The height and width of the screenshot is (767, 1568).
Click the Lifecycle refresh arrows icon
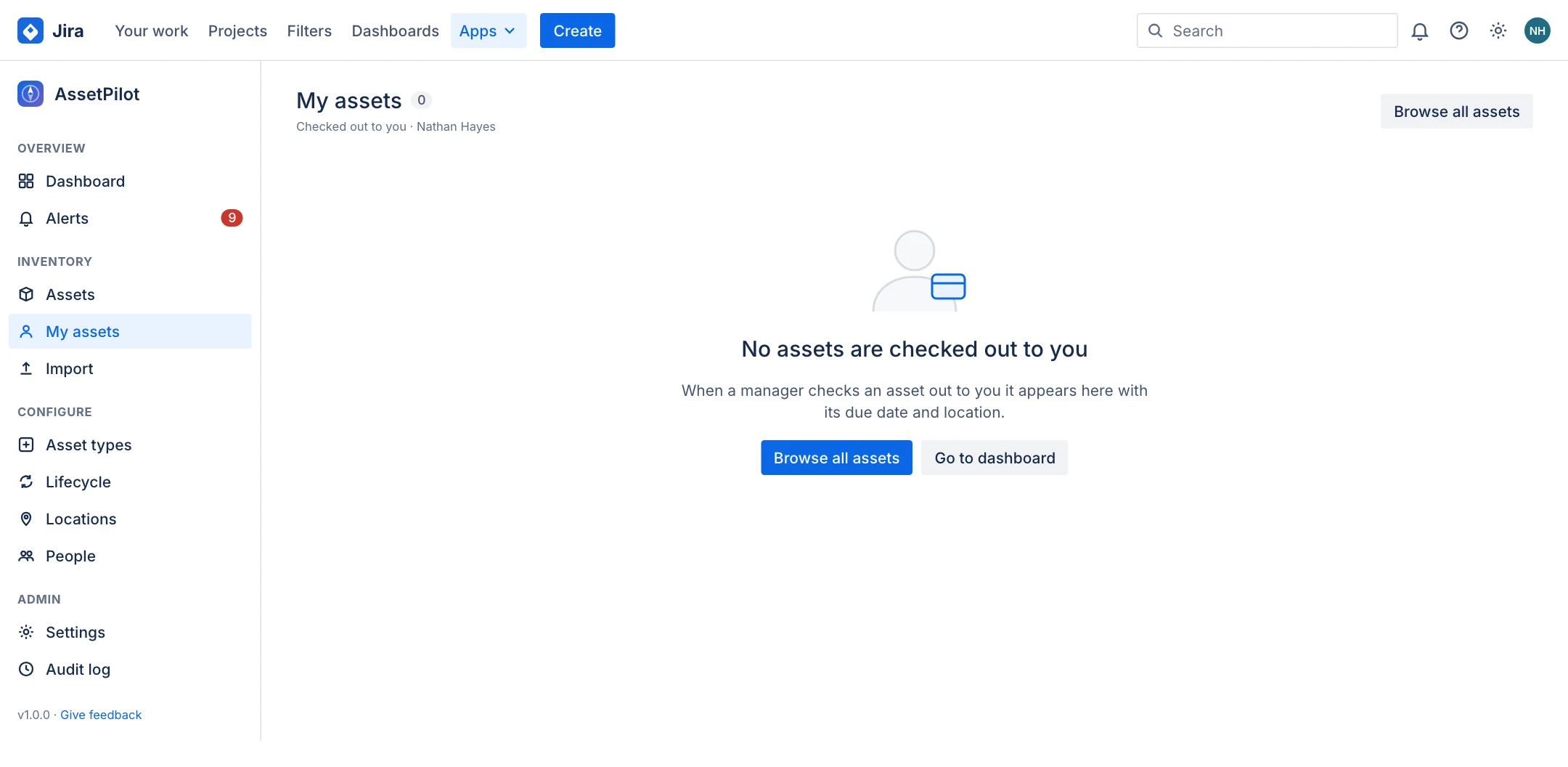26,482
